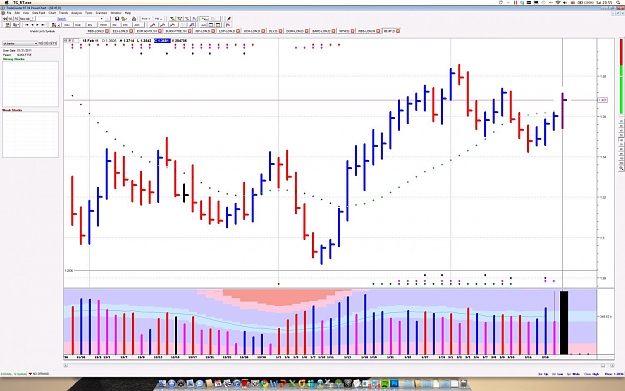The image size is (625, 391).
Task: Click the Strong Stocks heading
Action: (14, 59)
